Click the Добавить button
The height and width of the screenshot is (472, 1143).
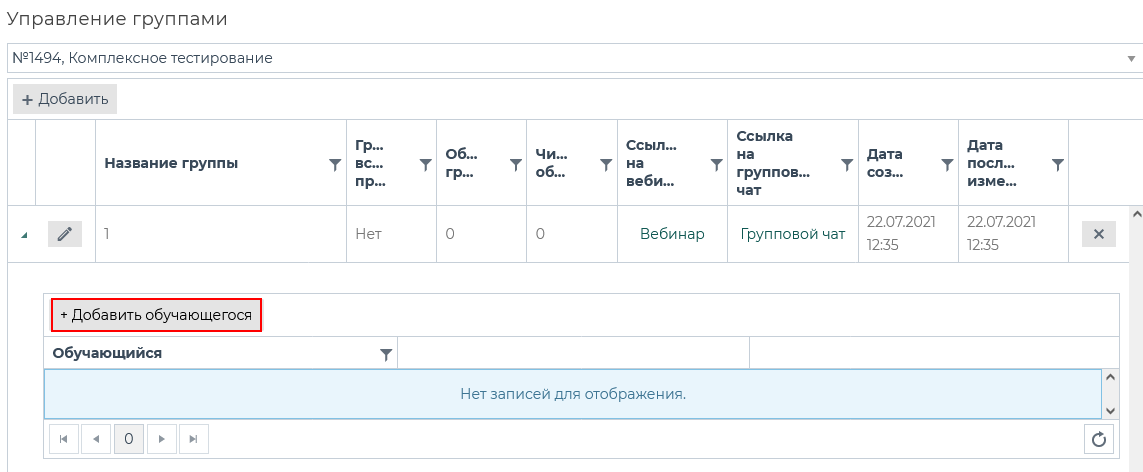click(65, 99)
